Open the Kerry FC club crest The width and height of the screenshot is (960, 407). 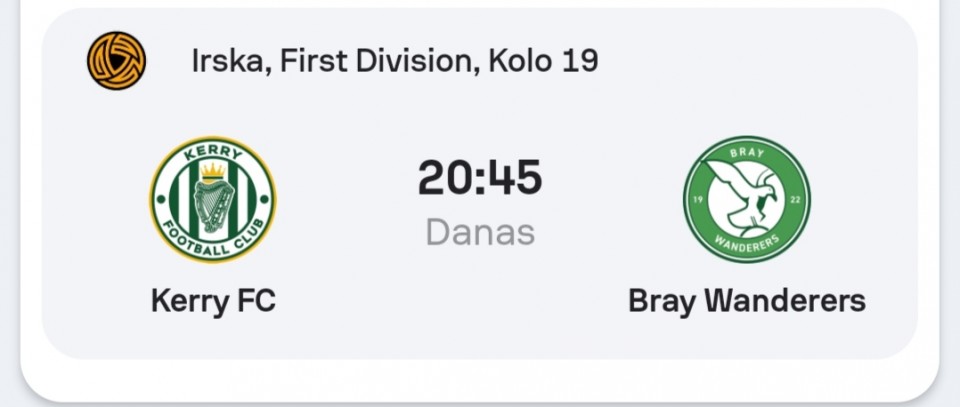point(213,200)
